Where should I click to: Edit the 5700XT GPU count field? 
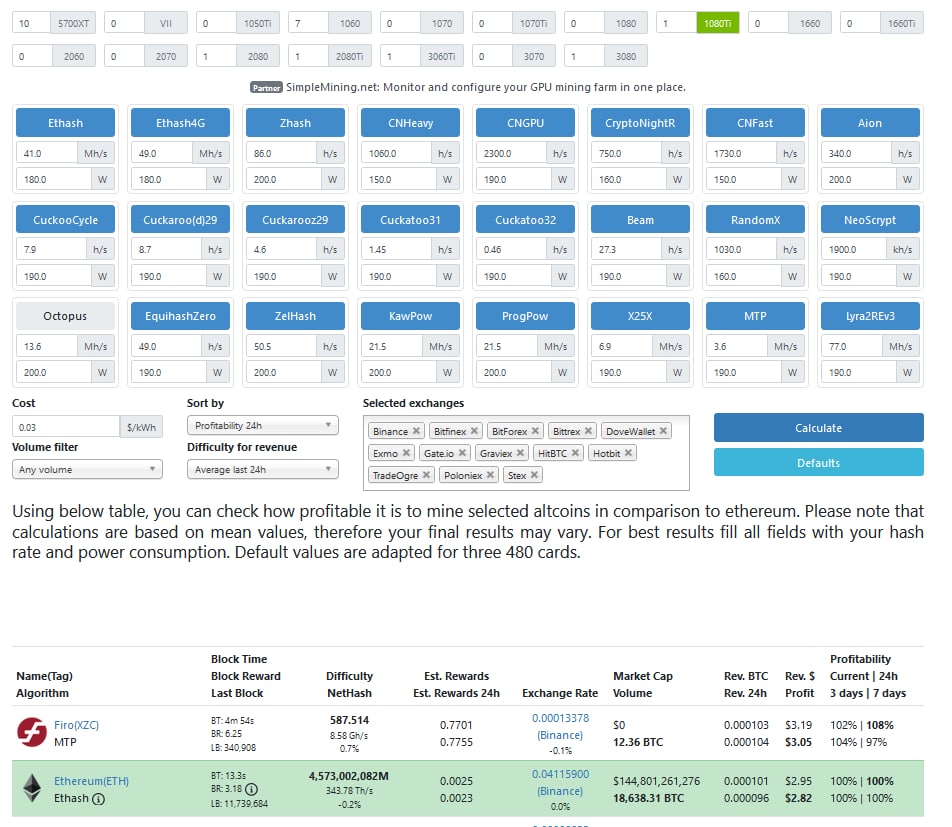click(32, 23)
